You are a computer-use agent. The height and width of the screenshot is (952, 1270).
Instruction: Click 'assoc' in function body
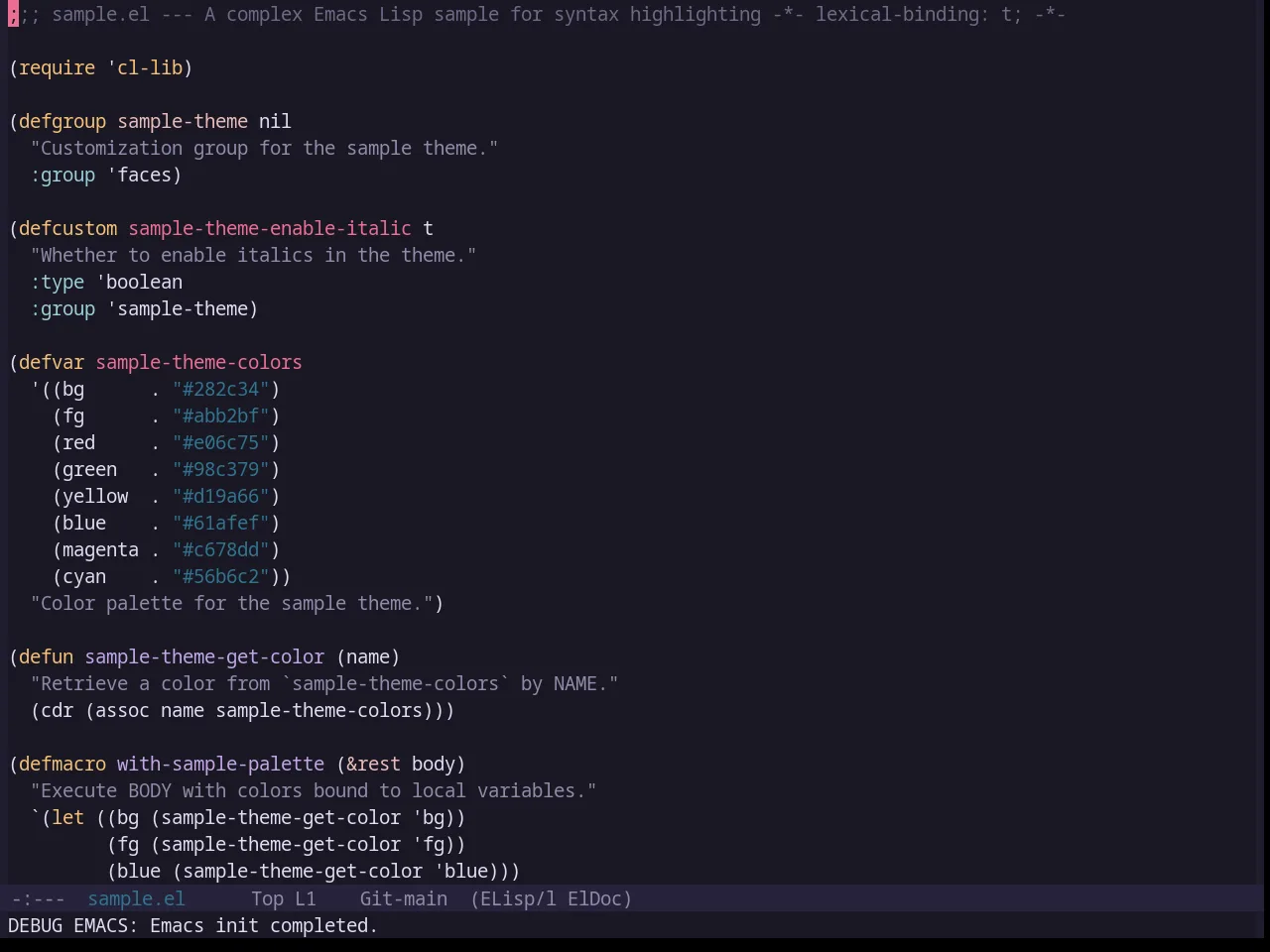[122, 710]
